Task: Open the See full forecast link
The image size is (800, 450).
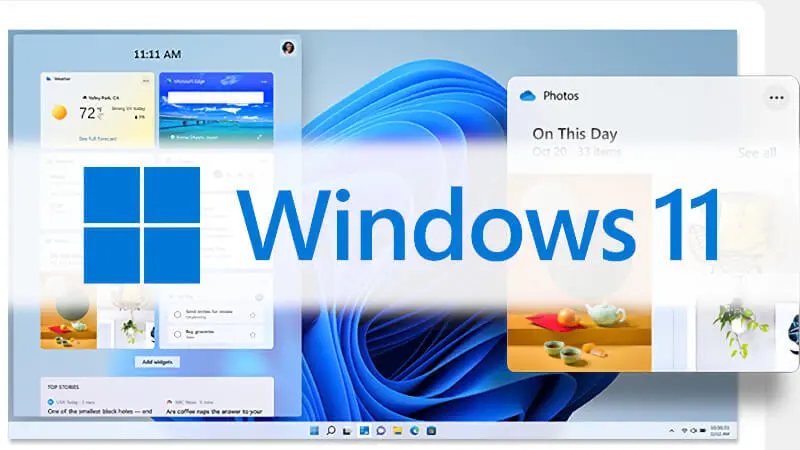Action: [x=97, y=138]
